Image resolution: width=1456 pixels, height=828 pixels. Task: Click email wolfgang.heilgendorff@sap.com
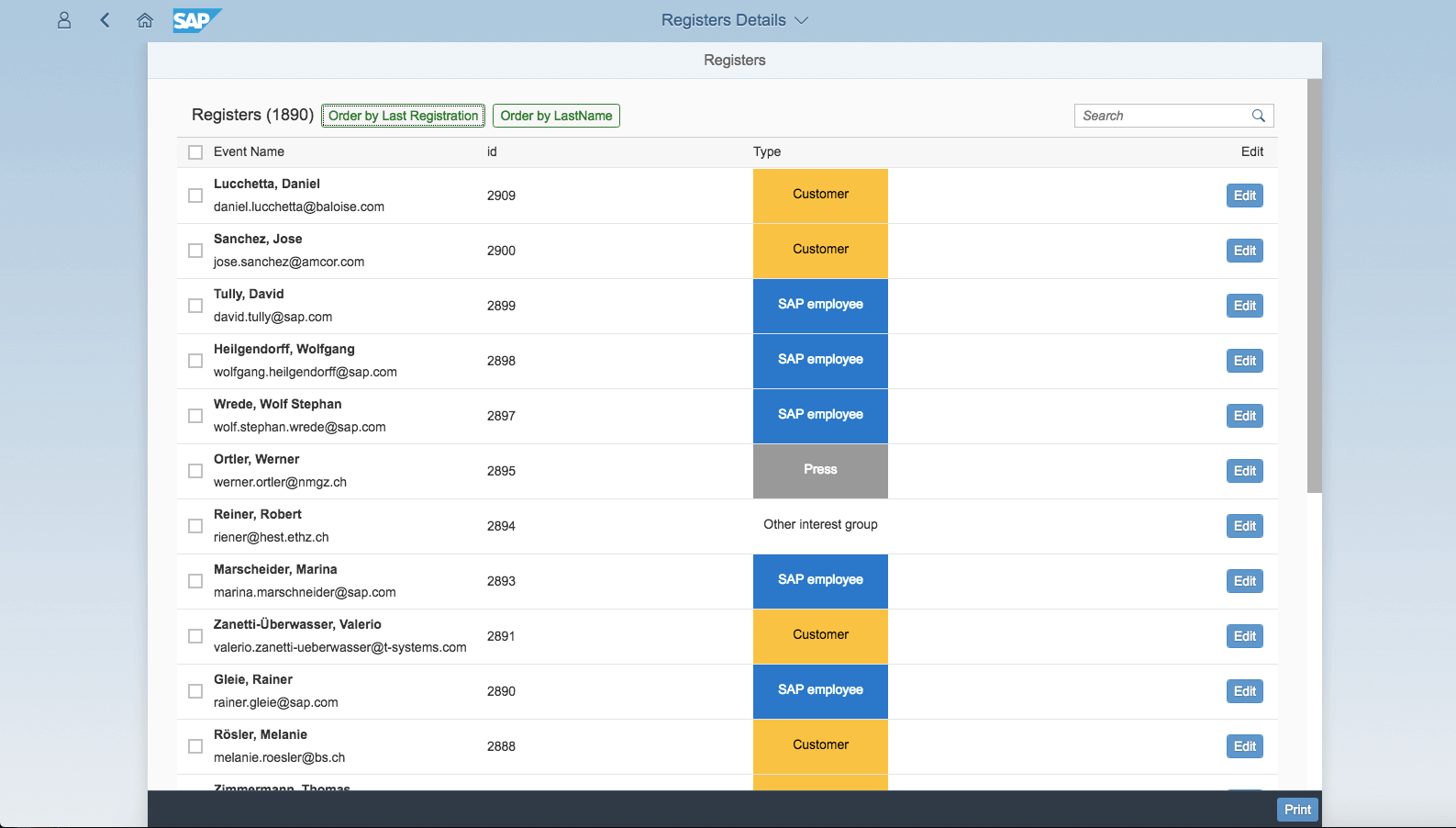(x=306, y=372)
